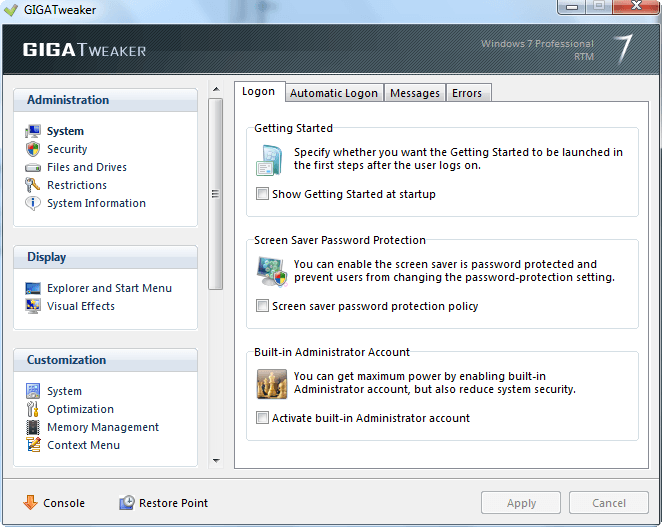Open the Messages tab
This screenshot has width=662, height=527.
tap(415, 93)
